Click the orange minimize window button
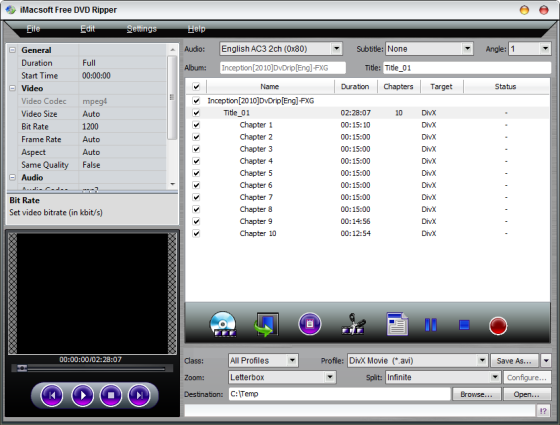The width and height of the screenshot is (560, 425). point(524,10)
